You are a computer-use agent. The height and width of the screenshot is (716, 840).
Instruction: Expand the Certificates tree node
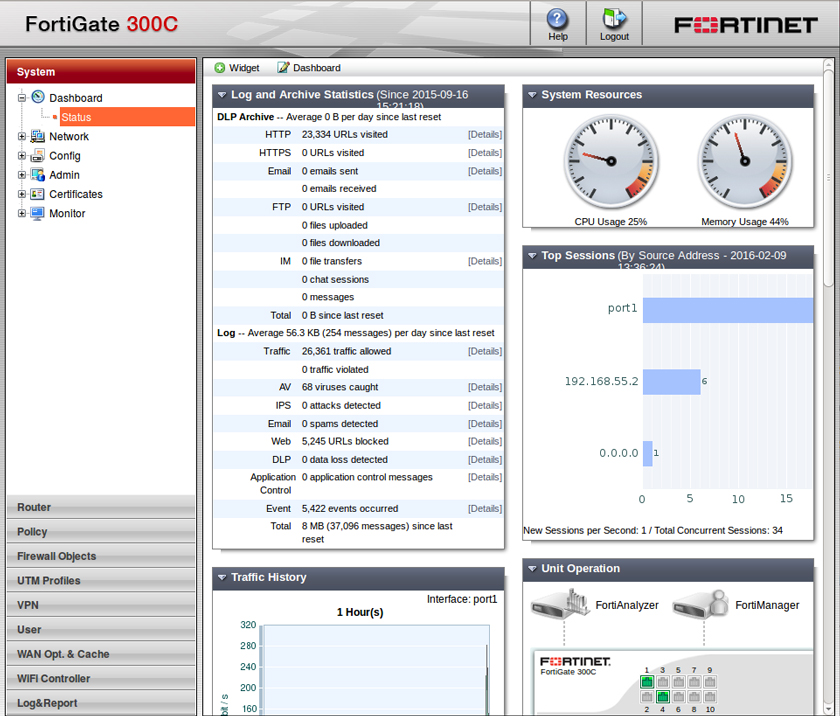(x=22, y=194)
